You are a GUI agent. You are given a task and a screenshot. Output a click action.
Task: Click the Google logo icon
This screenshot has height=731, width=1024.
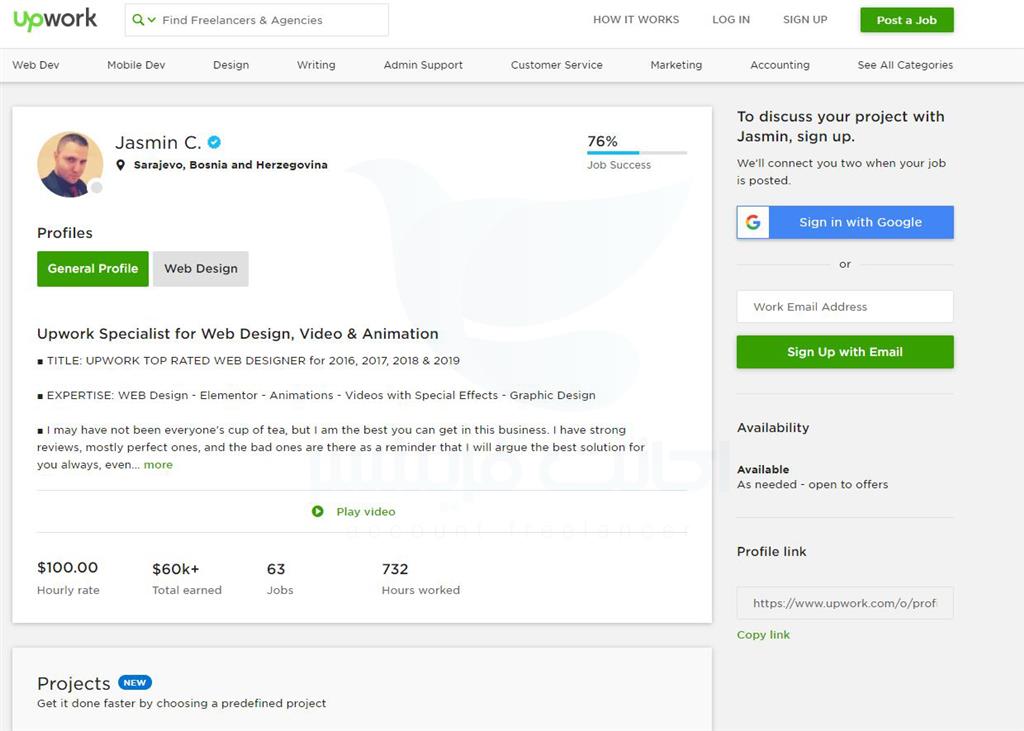tap(753, 222)
